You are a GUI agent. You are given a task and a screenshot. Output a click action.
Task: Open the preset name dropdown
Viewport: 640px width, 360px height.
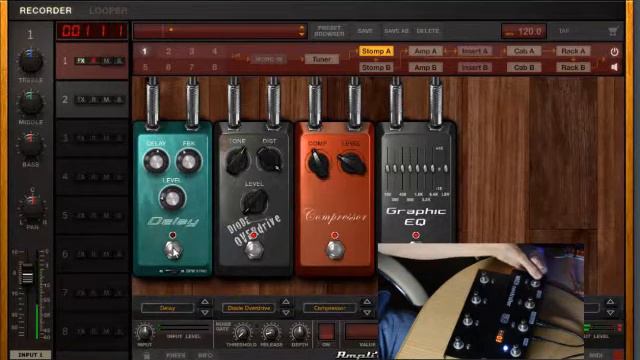[x=220, y=31]
